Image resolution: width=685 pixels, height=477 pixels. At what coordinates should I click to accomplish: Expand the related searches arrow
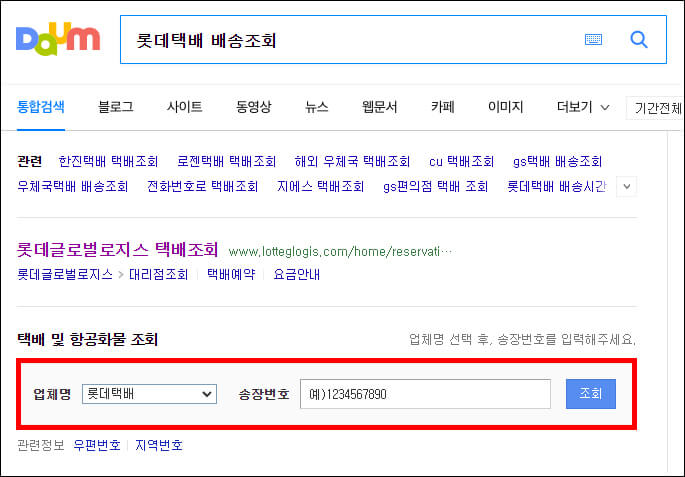point(626,187)
